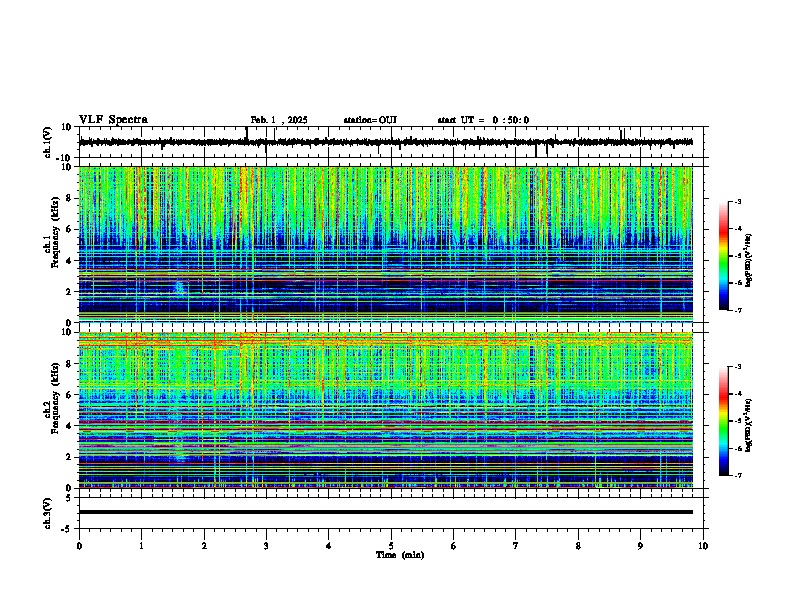
Task: Click the "ch.1 Frequency (kHz)" axis label
Action: point(51,233)
